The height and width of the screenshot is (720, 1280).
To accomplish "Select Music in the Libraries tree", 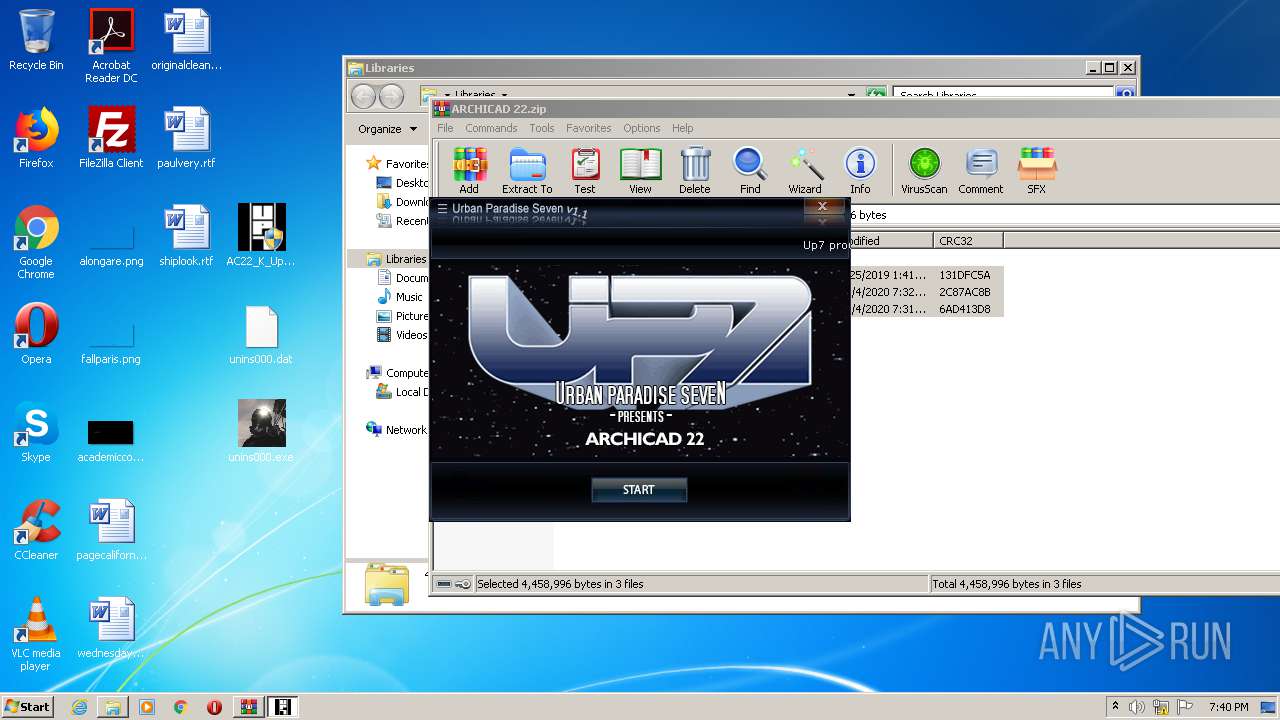I will coord(400,297).
